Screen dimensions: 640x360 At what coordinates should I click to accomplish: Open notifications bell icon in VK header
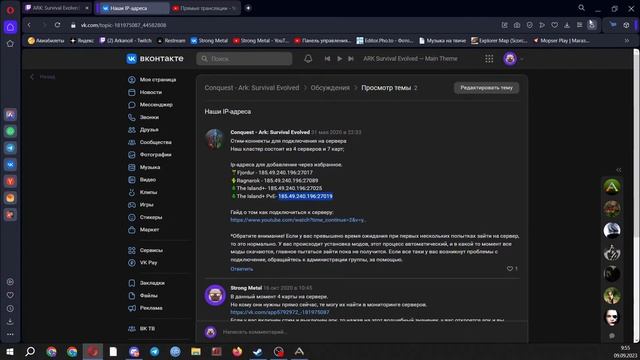coord(308,58)
